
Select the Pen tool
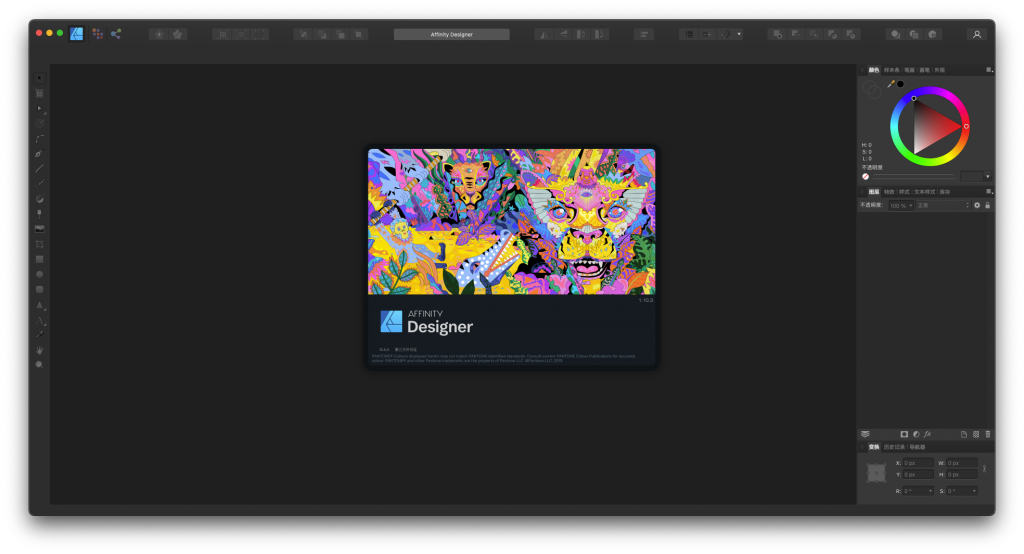tap(39, 154)
